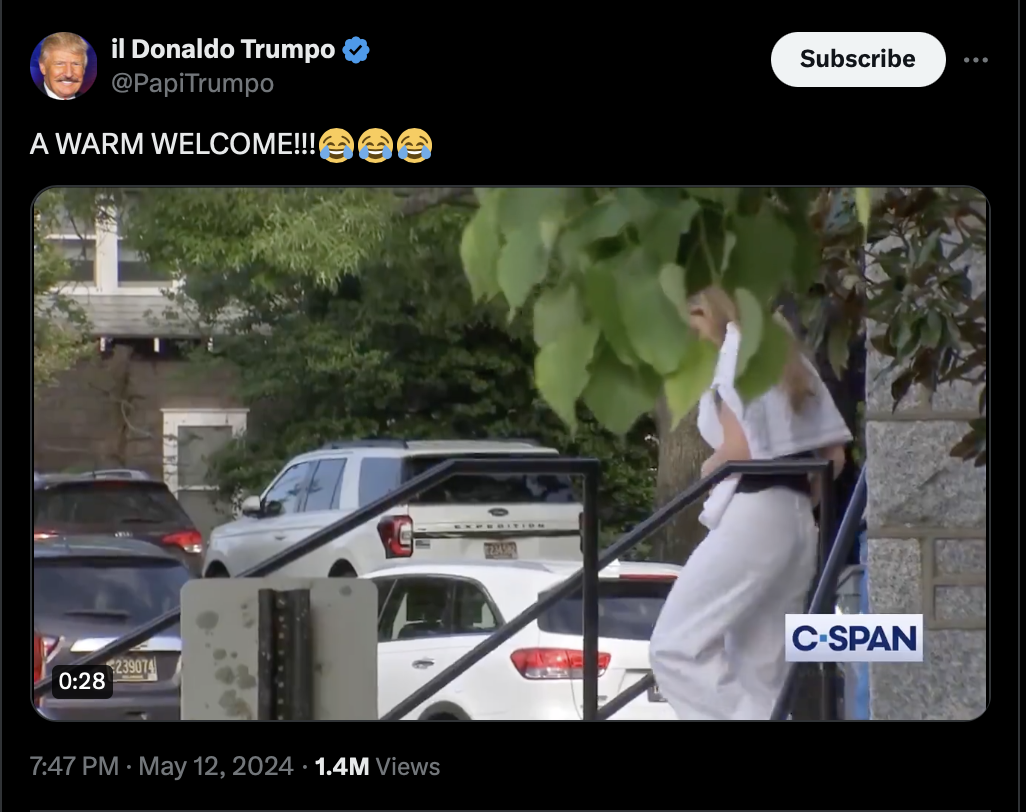The height and width of the screenshot is (812, 1026).
Task: Open the 7:47 PM post timestamp link
Action: 75,766
